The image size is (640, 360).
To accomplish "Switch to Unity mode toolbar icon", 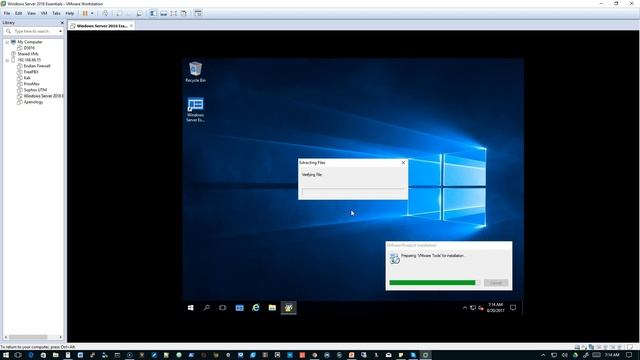I will coord(184,13).
